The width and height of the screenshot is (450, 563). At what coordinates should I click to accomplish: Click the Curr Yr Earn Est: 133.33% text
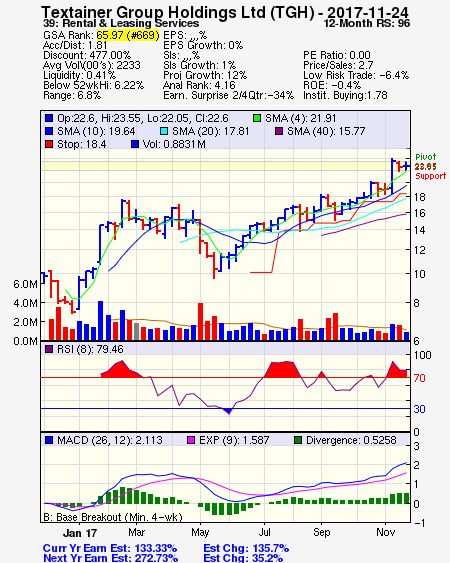click(x=110, y=549)
